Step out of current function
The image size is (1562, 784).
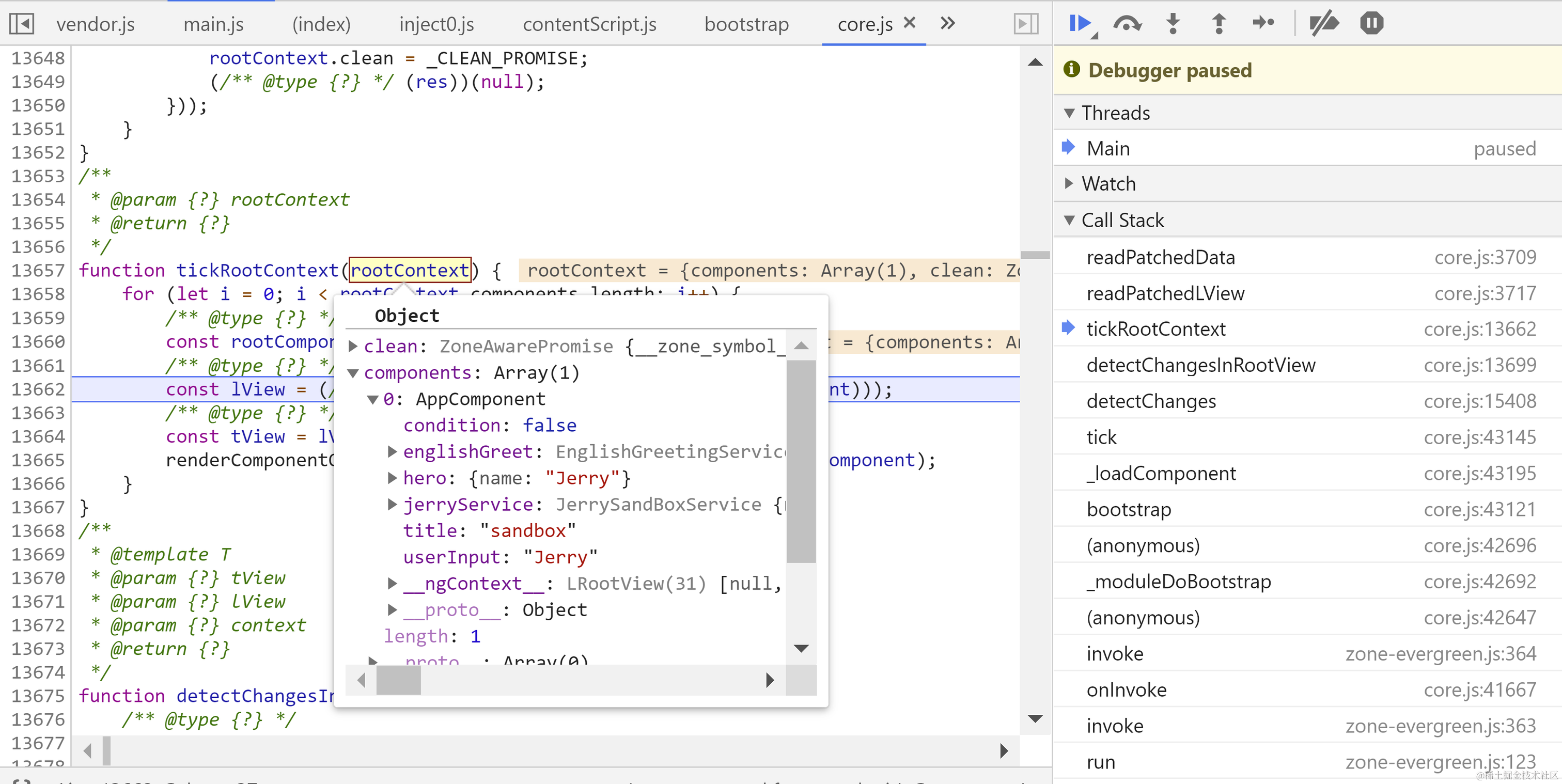1218,24
